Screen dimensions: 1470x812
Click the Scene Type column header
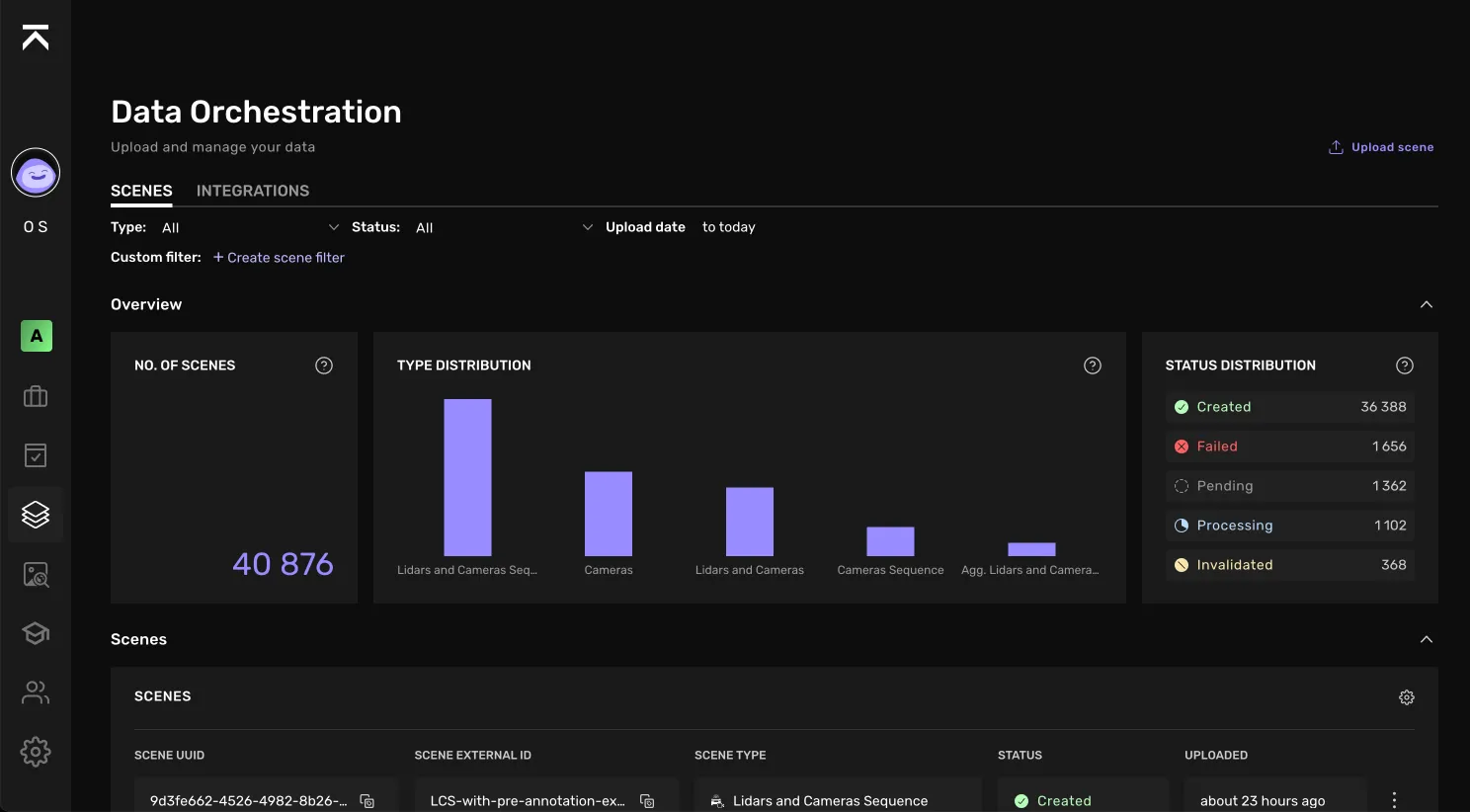click(x=730, y=756)
